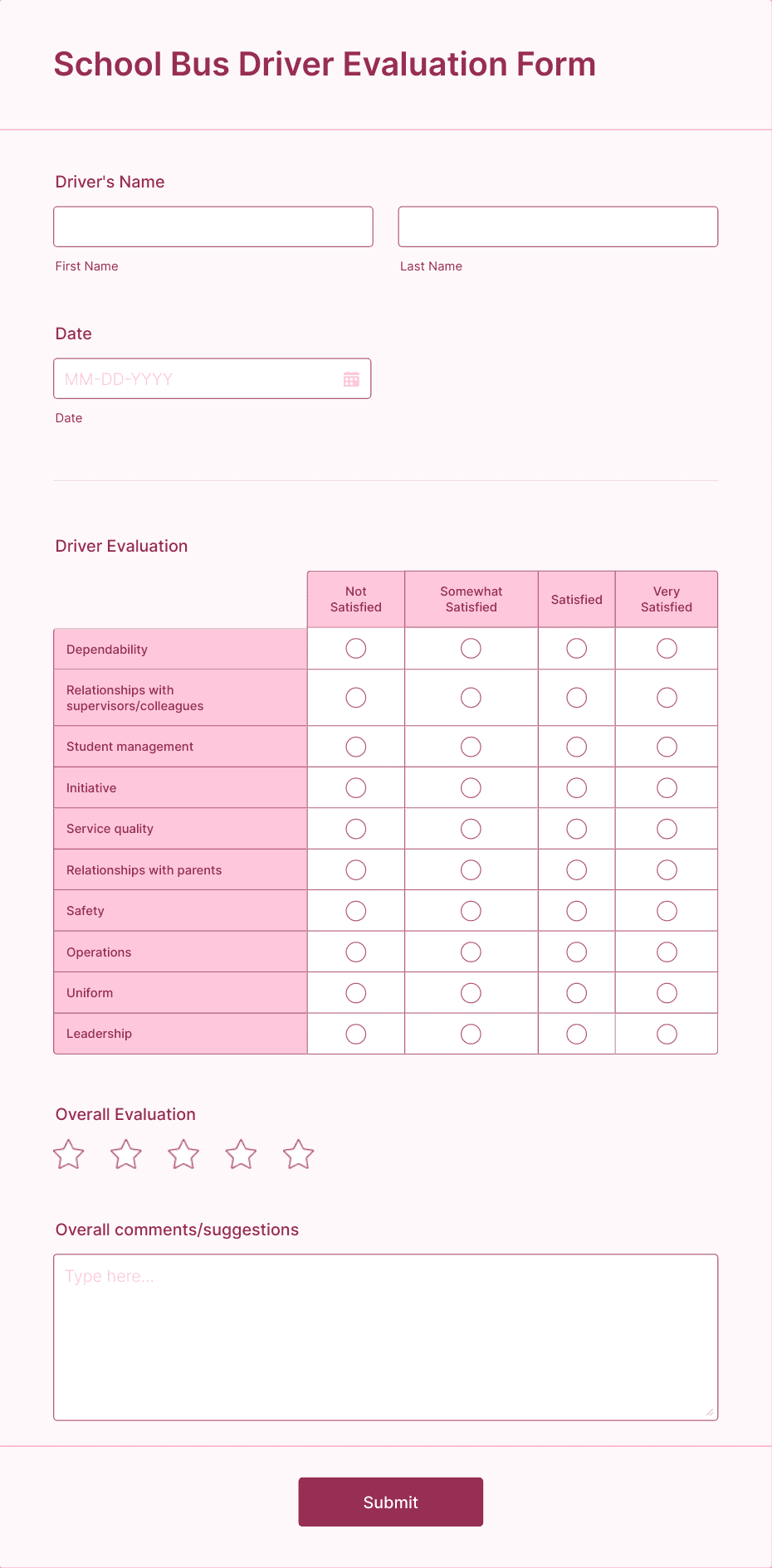Image resolution: width=772 pixels, height=1568 pixels.
Task: Select "Not Satisfied" for Operations
Action: 355,952
